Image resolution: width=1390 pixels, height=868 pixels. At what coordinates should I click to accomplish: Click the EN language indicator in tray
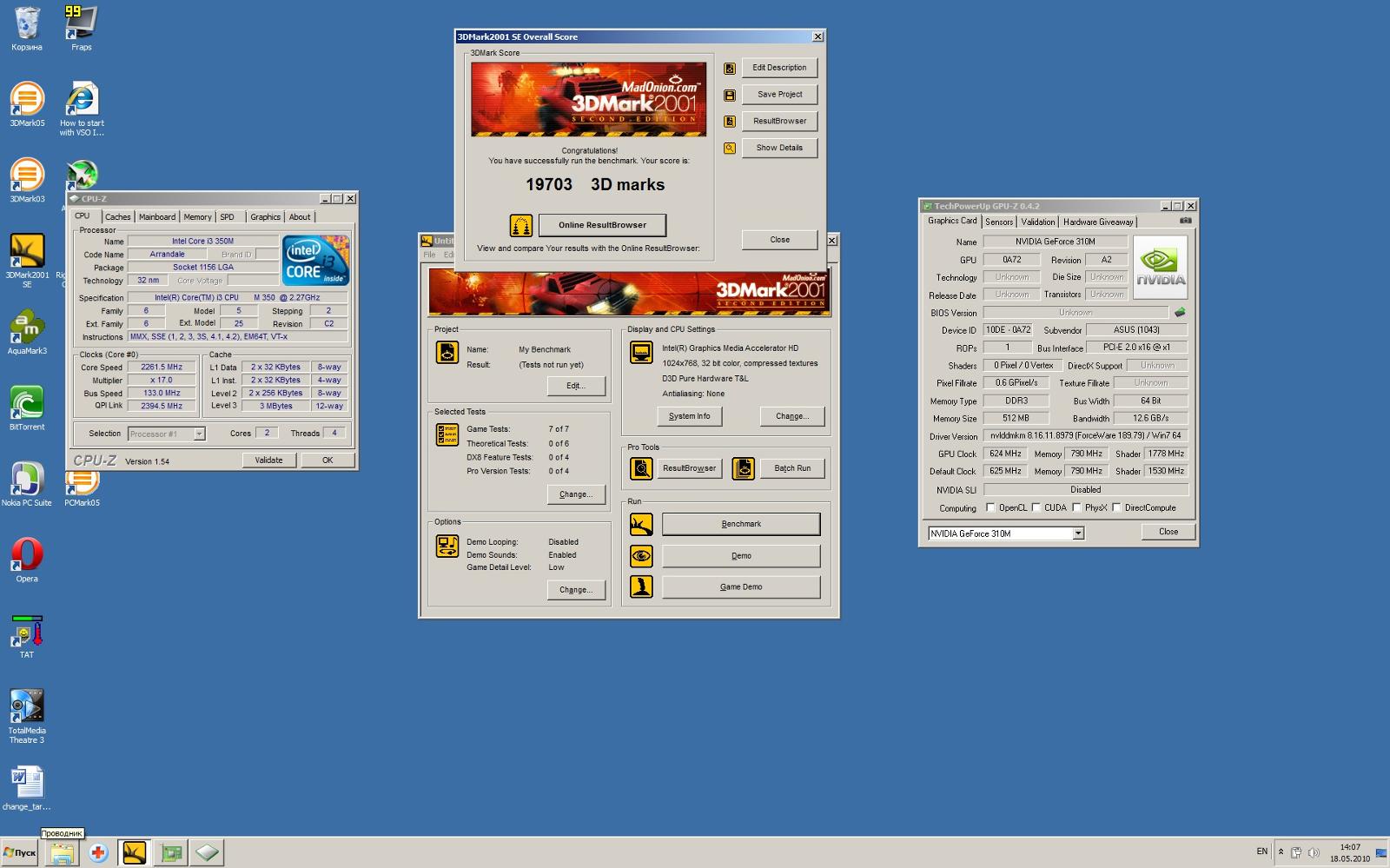point(1262,851)
